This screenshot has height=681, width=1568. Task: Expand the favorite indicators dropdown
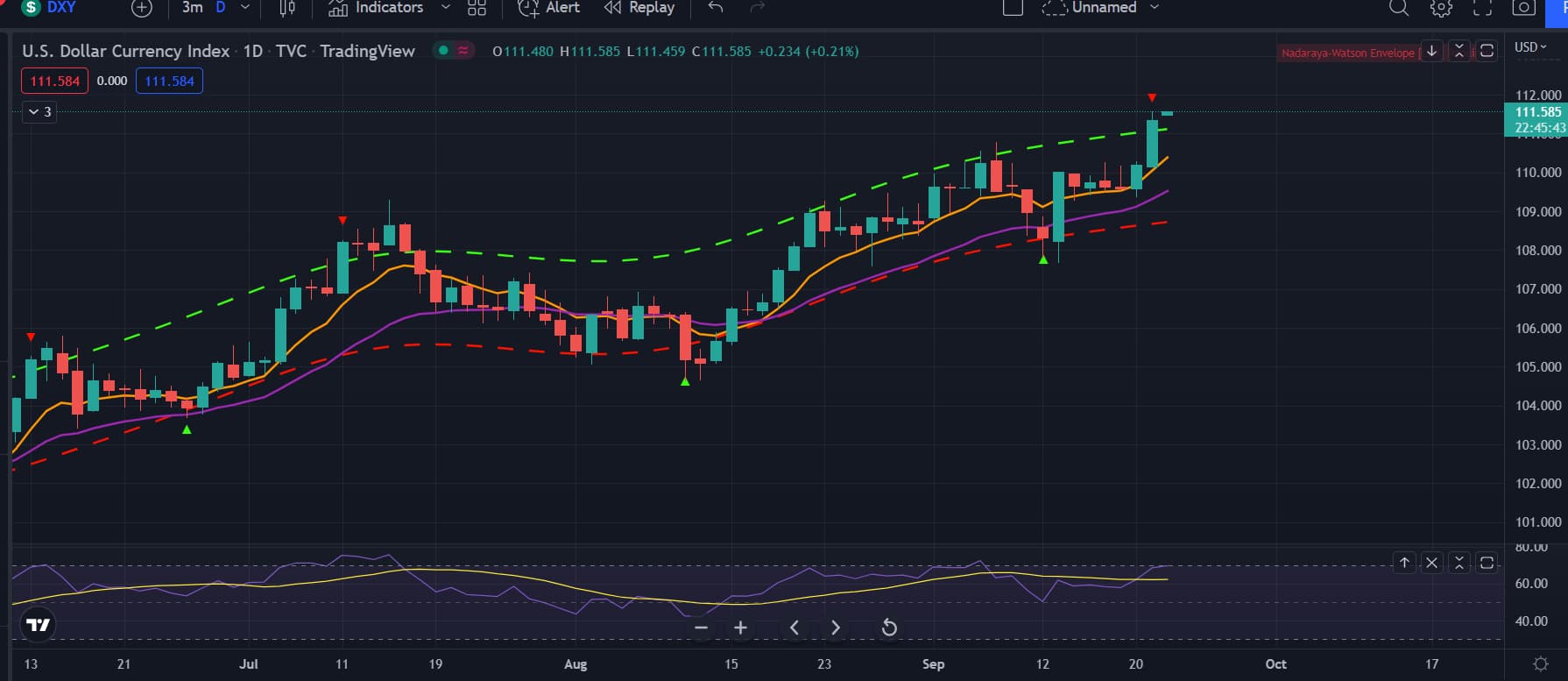[x=445, y=8]
